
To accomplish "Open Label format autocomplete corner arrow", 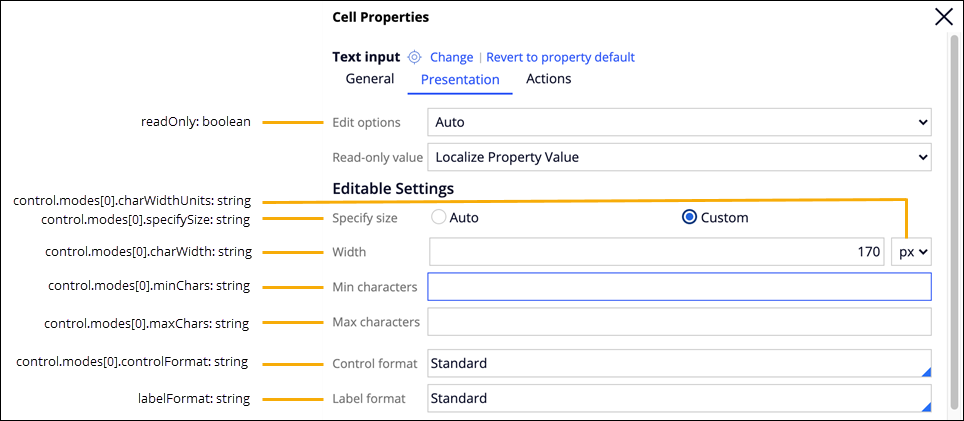I will (926, 406).
